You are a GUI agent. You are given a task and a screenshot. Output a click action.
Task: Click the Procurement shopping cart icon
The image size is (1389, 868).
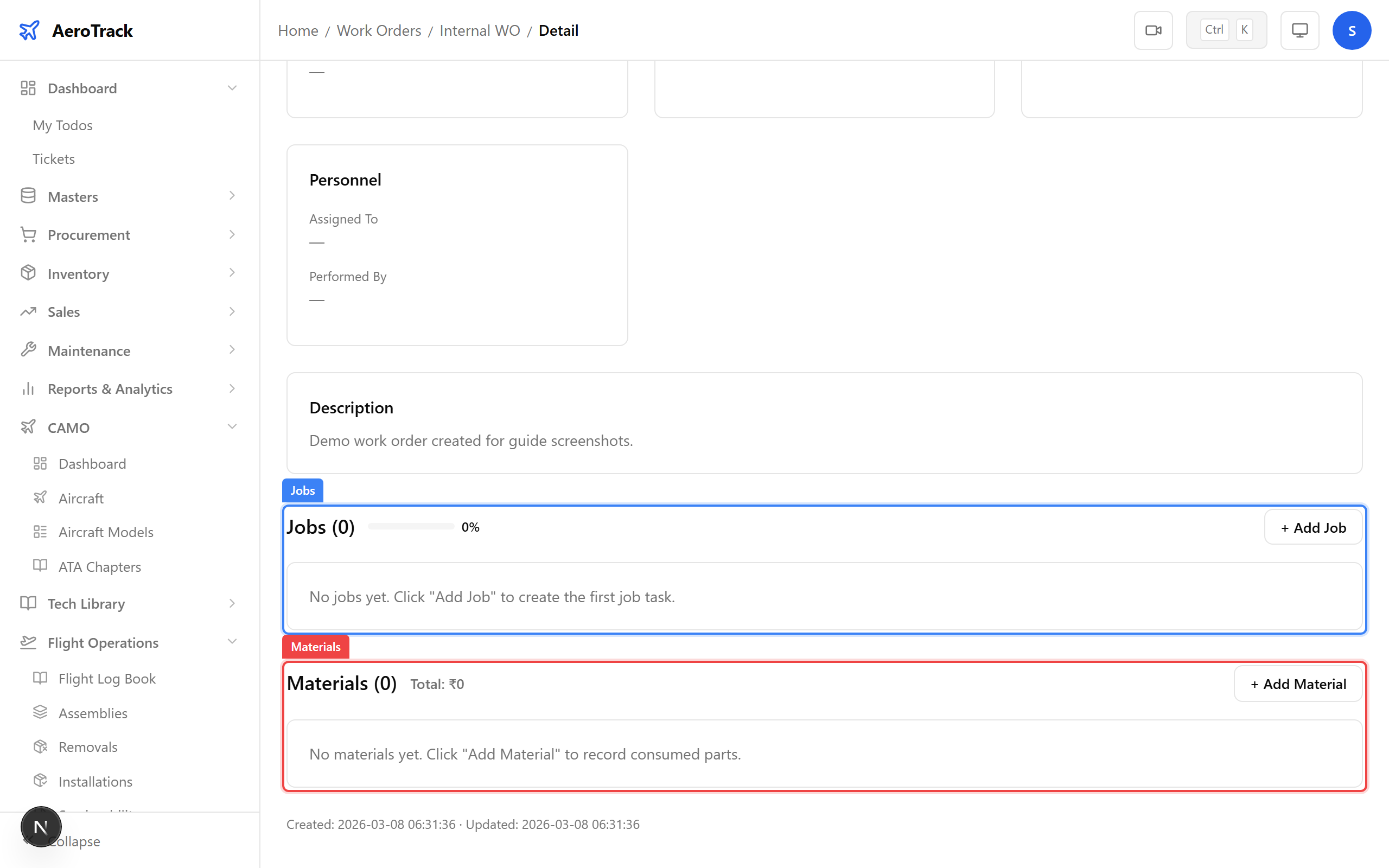click(x=28, y=234)
